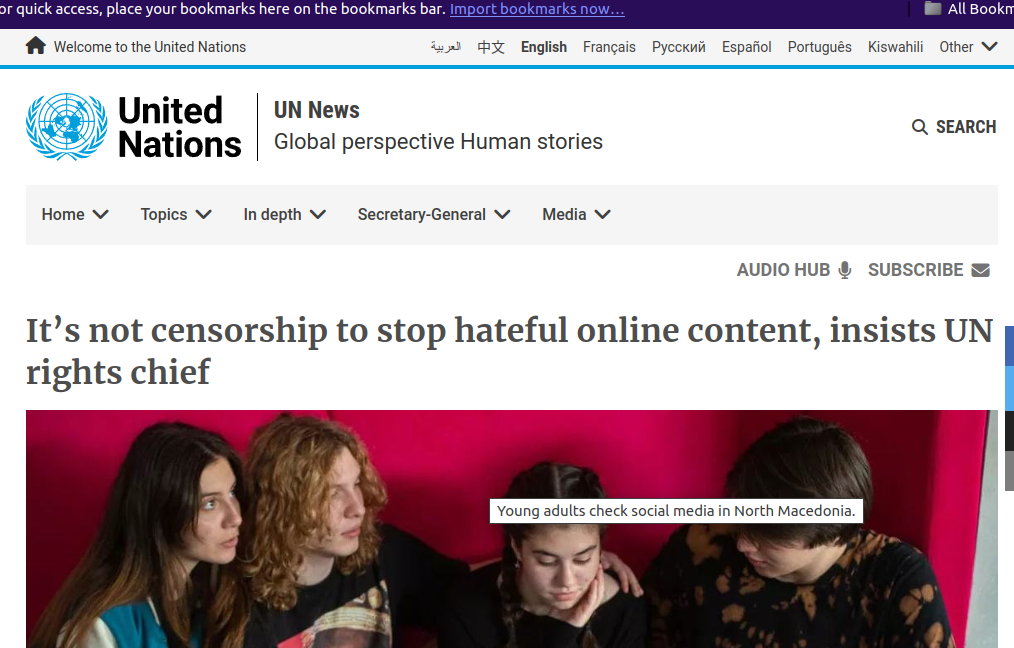This screenshot has height=648, width=1014.
Task: Open the Media navigation menu
Action: pos(576,215)
